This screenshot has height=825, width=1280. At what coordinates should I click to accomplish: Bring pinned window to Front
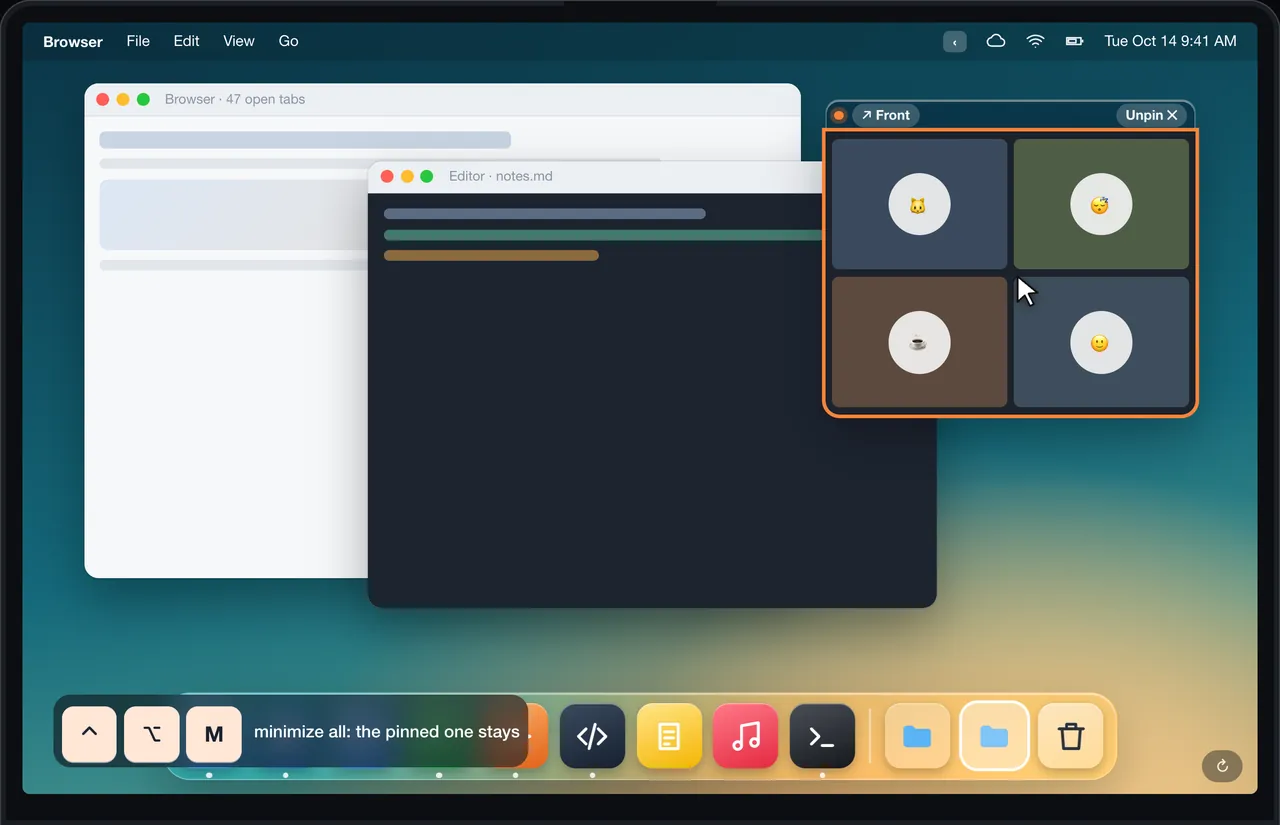coord(885,115)
